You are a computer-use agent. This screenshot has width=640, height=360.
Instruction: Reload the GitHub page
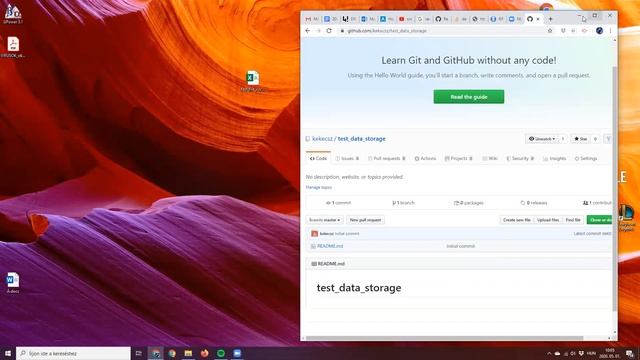coord(329,31)
